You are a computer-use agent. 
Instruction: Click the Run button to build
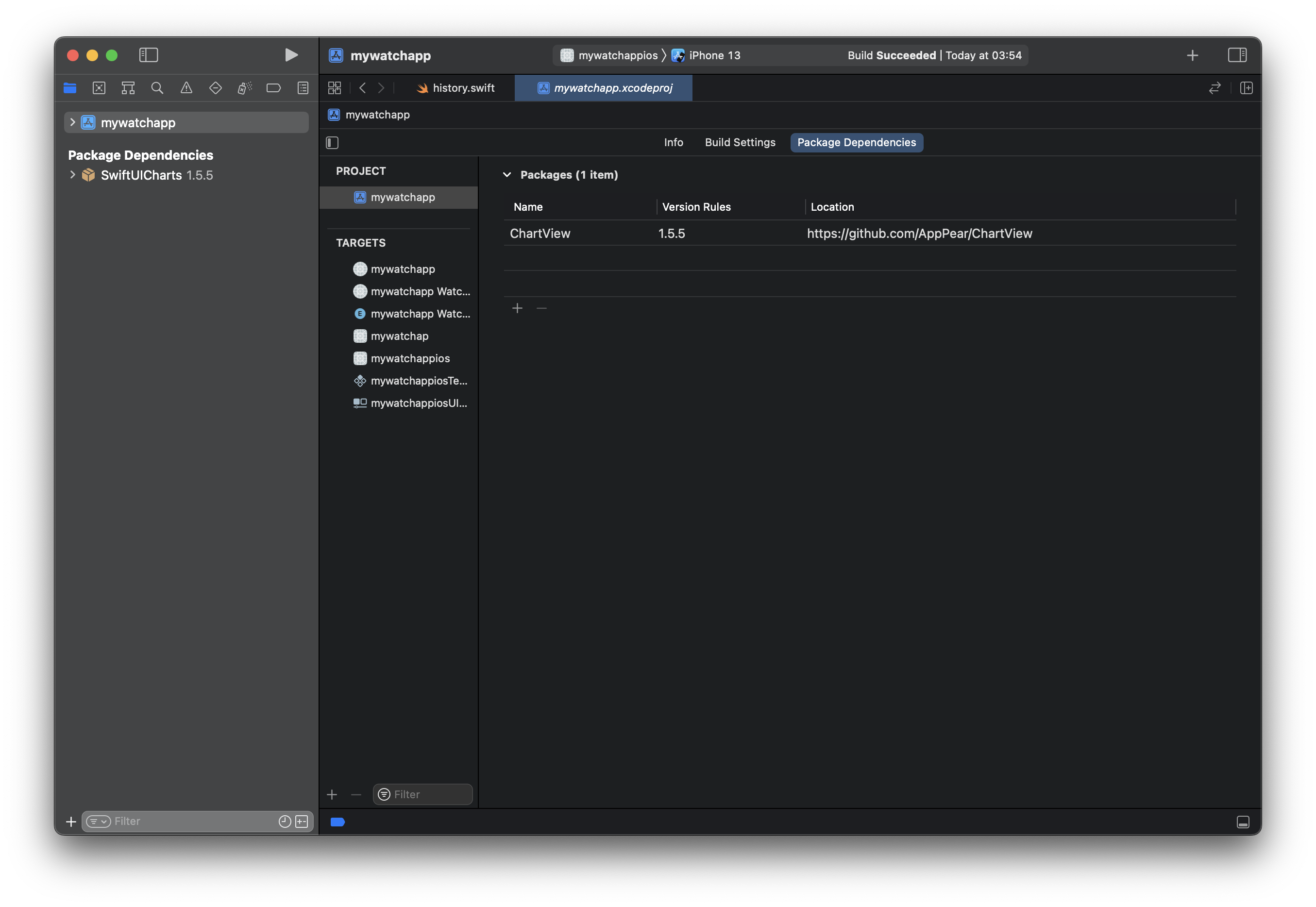(291, 55)
